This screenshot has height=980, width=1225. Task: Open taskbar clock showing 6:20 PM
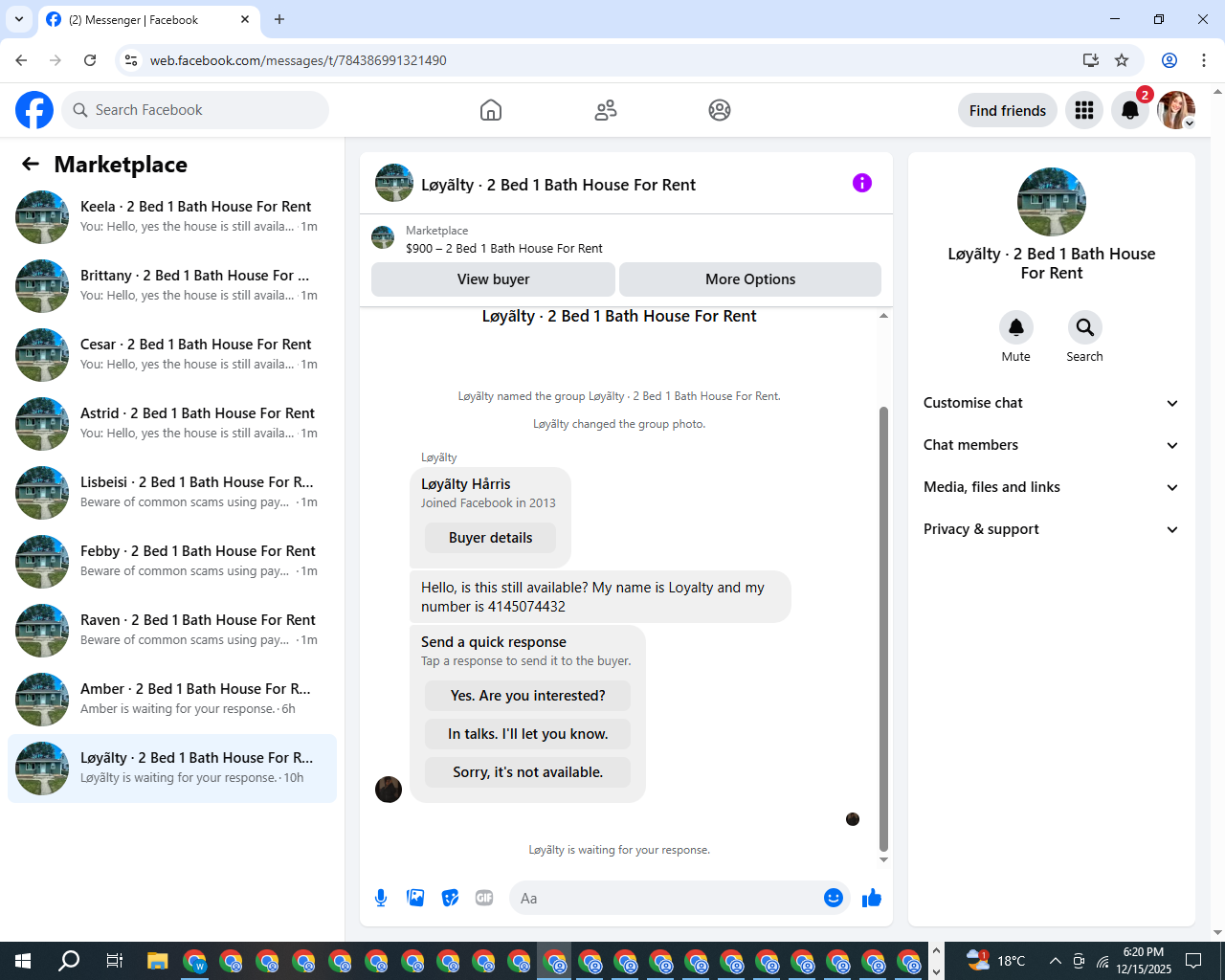pos(1144,961)
